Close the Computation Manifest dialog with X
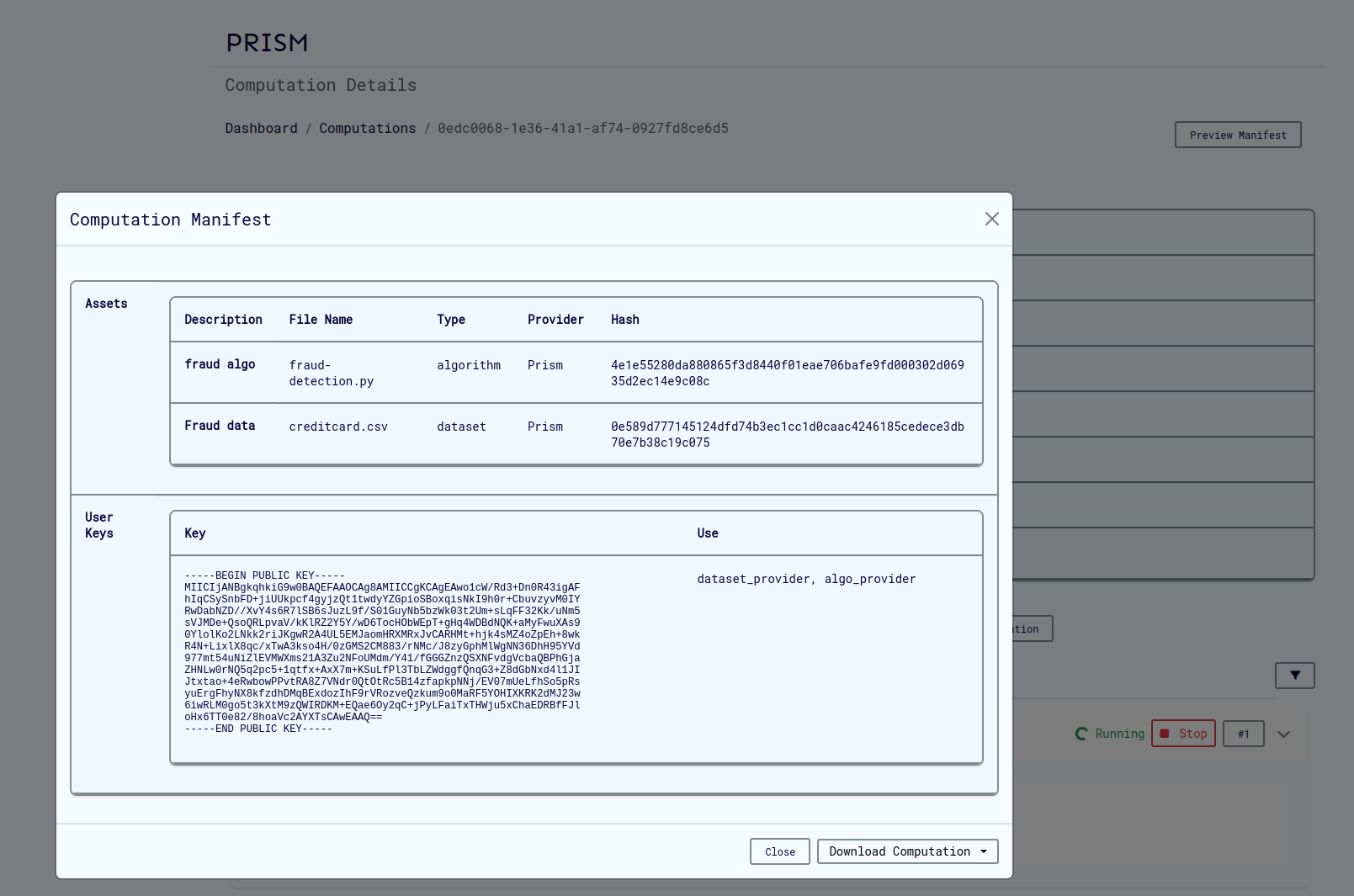The height and width of the screenshot is (896, 1354). 992,219
